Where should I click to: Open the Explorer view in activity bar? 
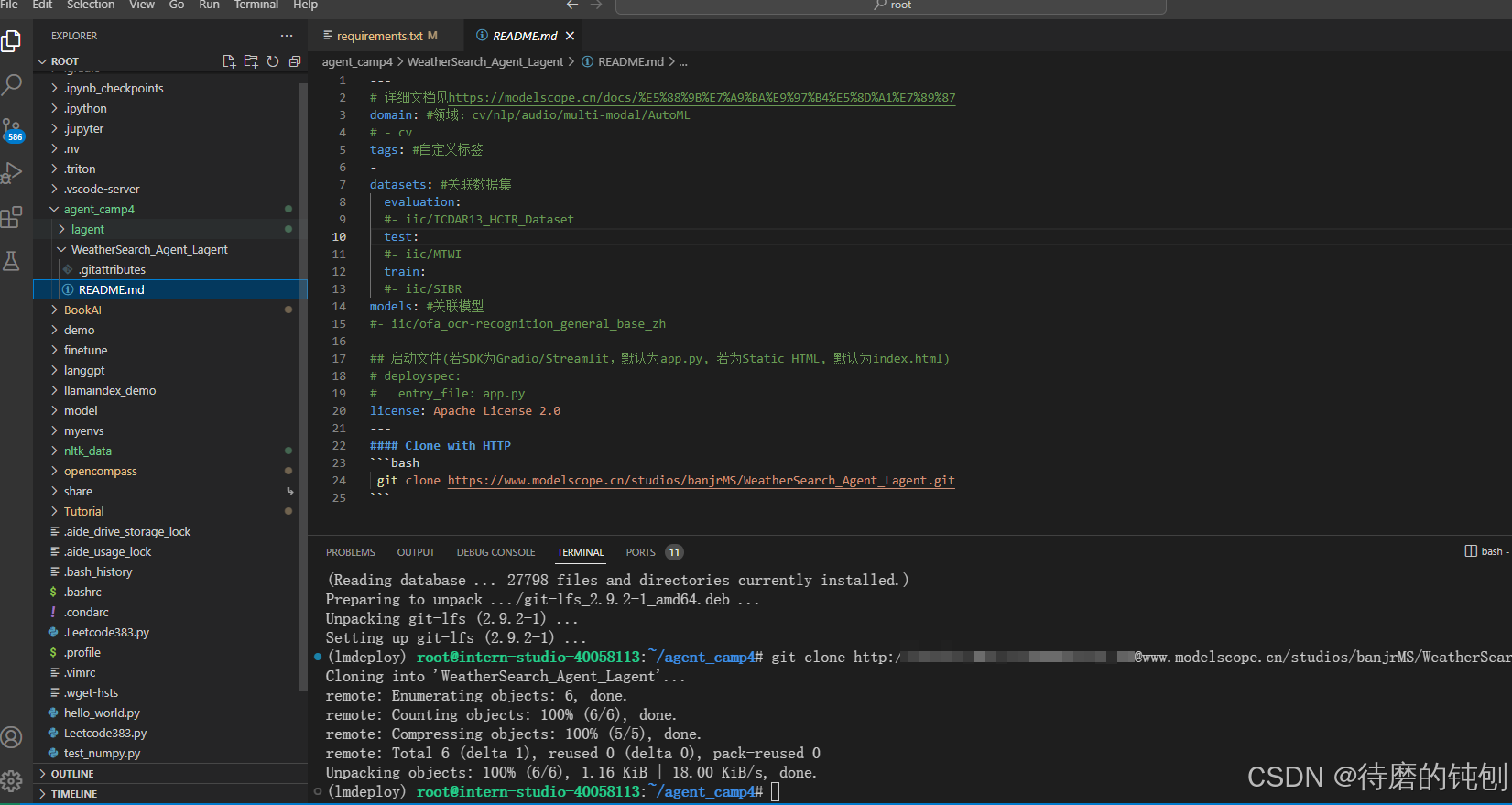click(12, 41)
